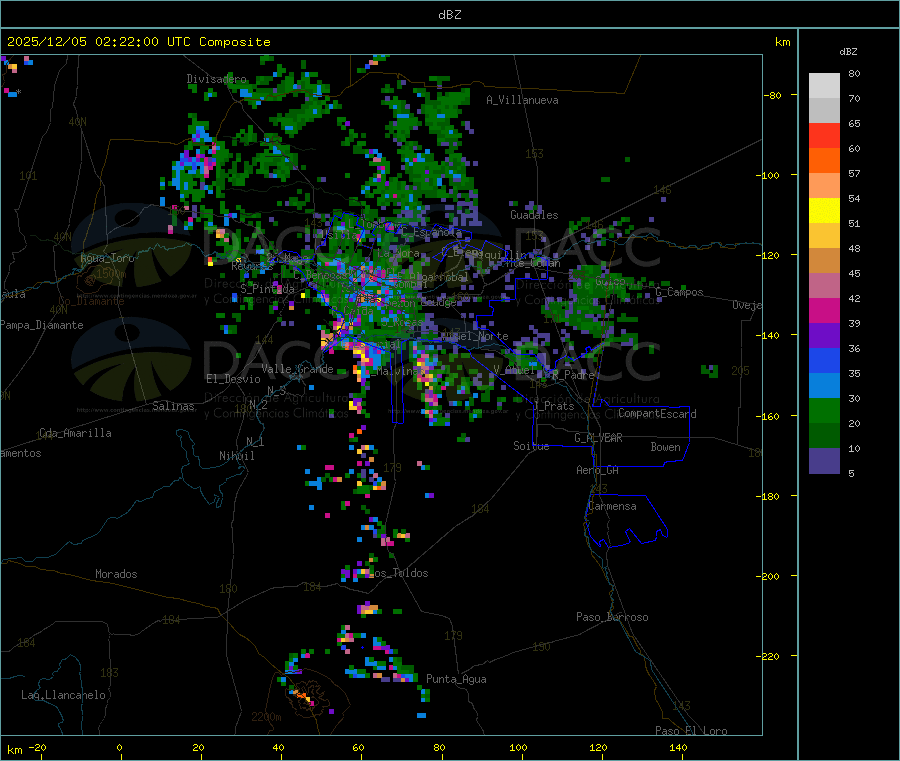Select the 'El_Desvio' label
Viewport: 900px width, 761px height.
pyautogui.click(x=233, y=379)
